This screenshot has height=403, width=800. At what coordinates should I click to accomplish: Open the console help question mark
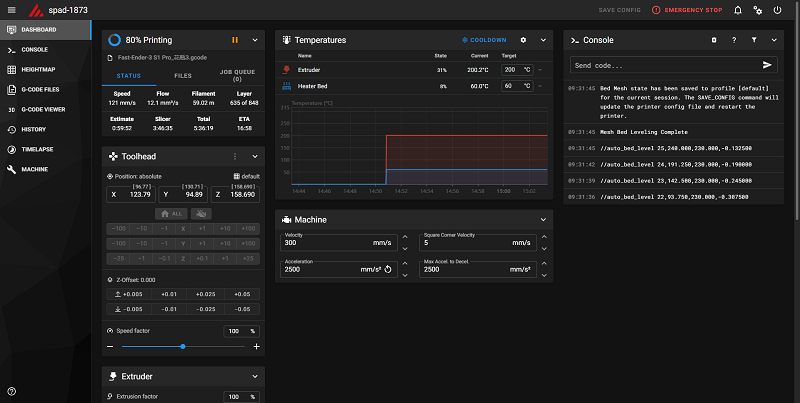[x=734, y=40]
